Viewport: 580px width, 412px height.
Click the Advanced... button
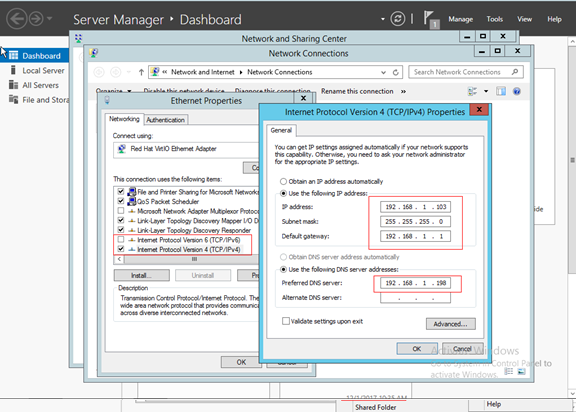[x=451, y=324]
